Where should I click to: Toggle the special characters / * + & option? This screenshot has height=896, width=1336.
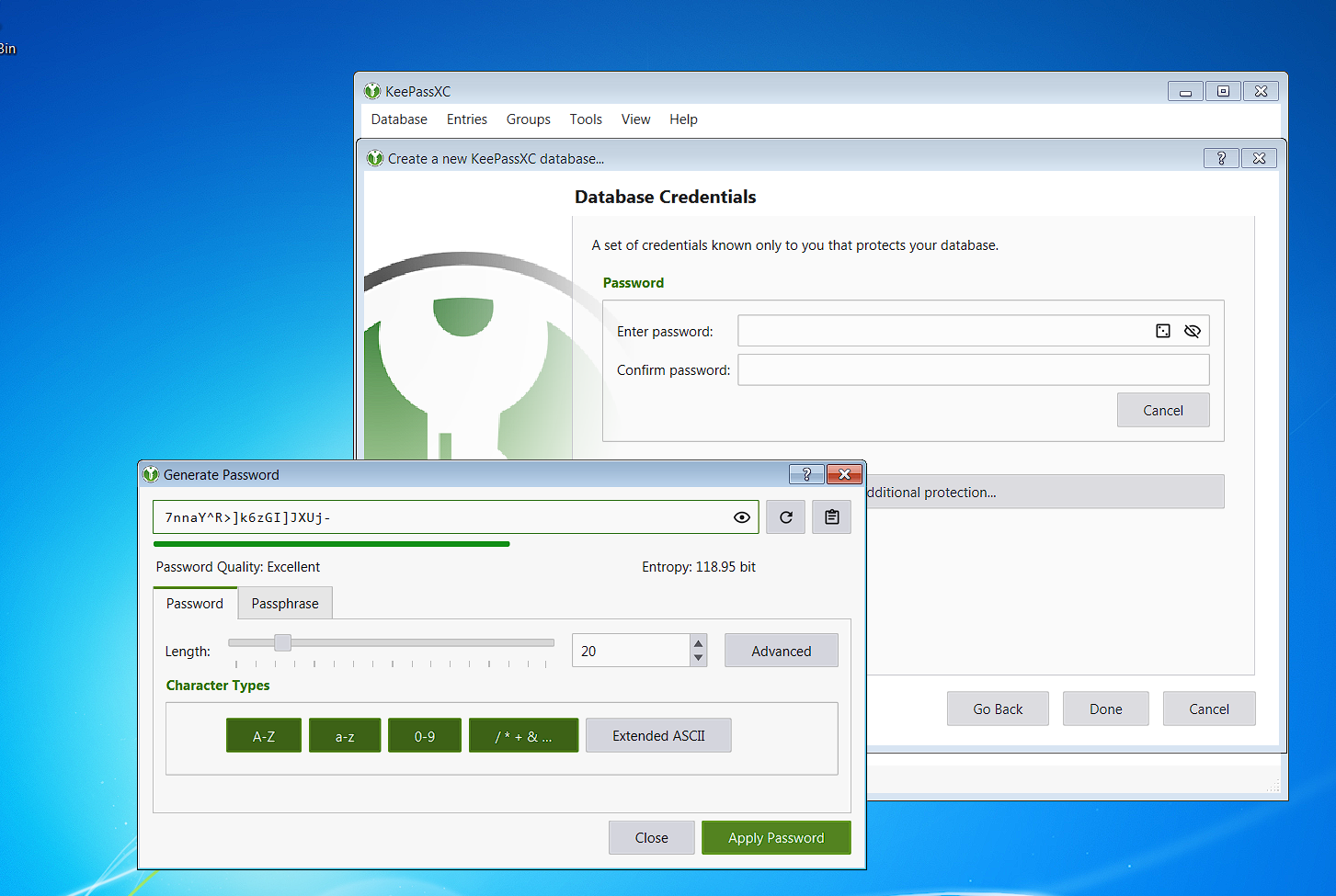pos(523,735)
